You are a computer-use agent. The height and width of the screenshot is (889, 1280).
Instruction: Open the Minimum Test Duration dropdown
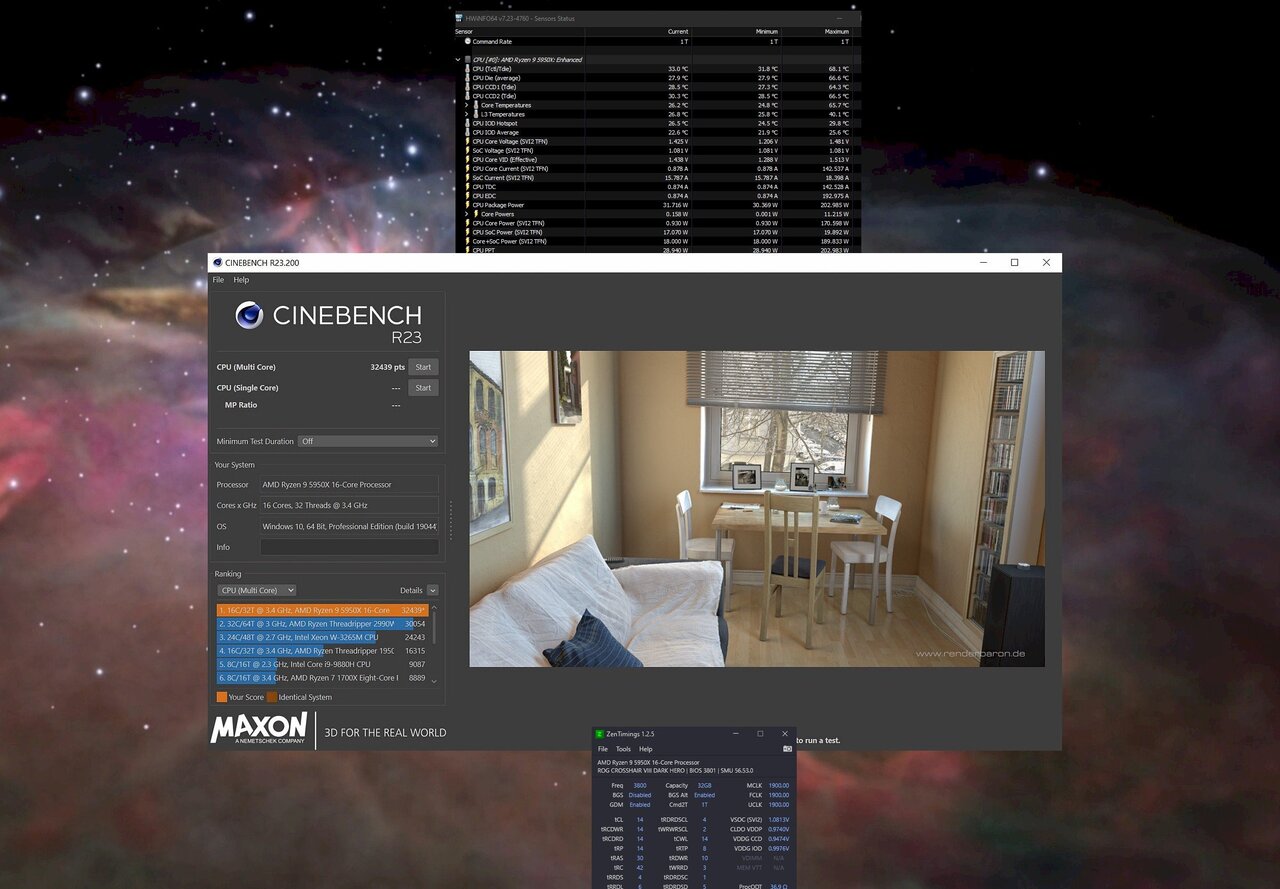tap(368, 441)
